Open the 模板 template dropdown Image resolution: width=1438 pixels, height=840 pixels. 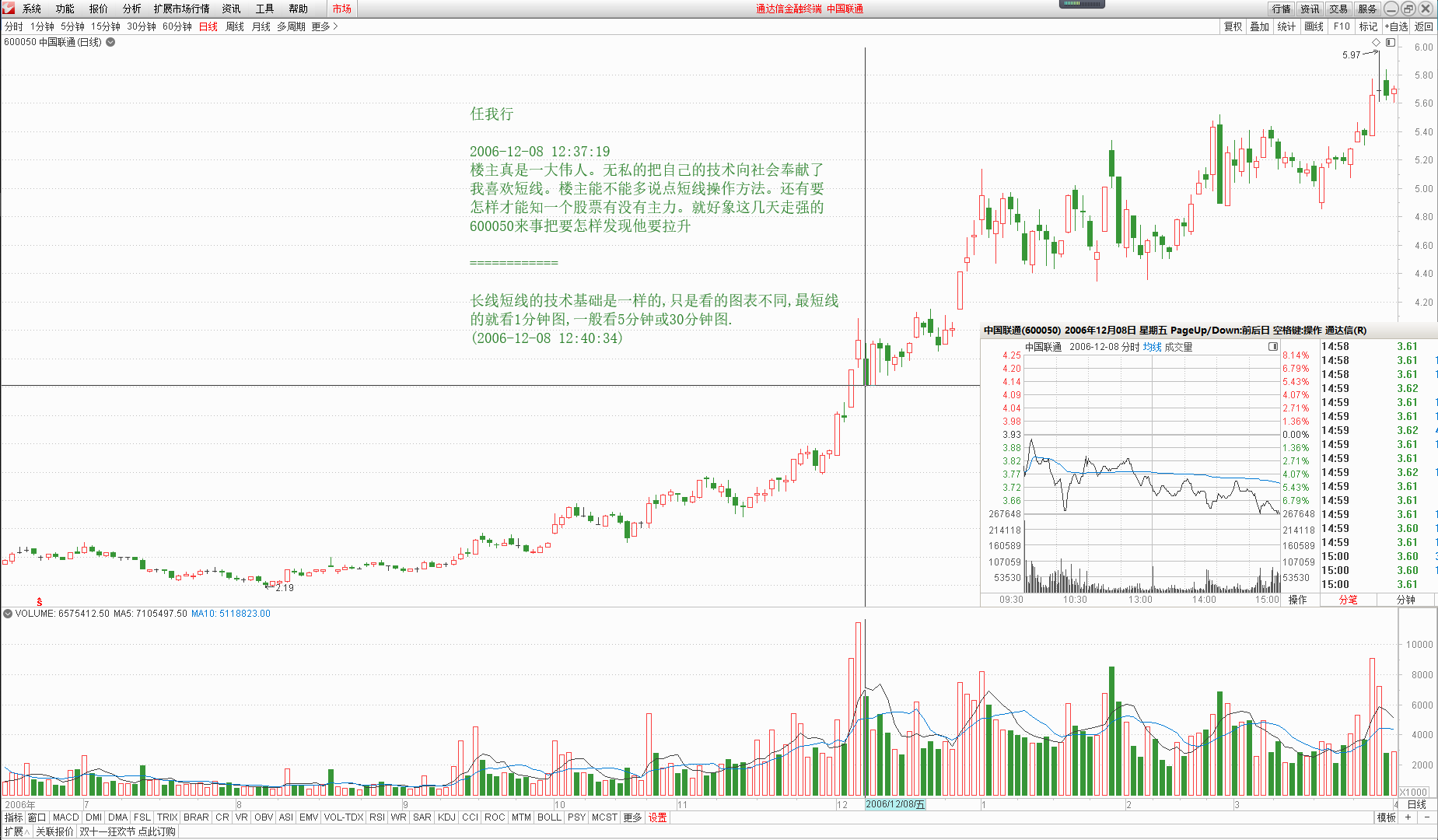(1387, 817)
